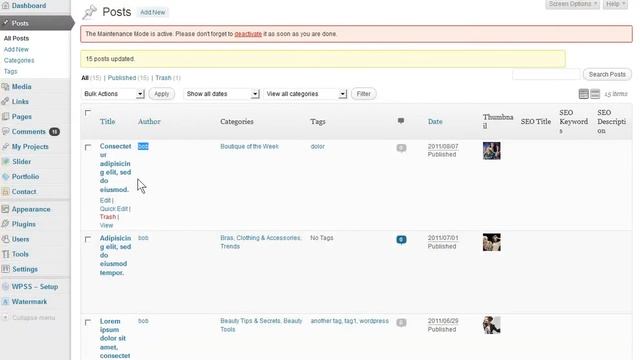Click the pending comments count badge
640x360 pixels.
pos(54,132)
